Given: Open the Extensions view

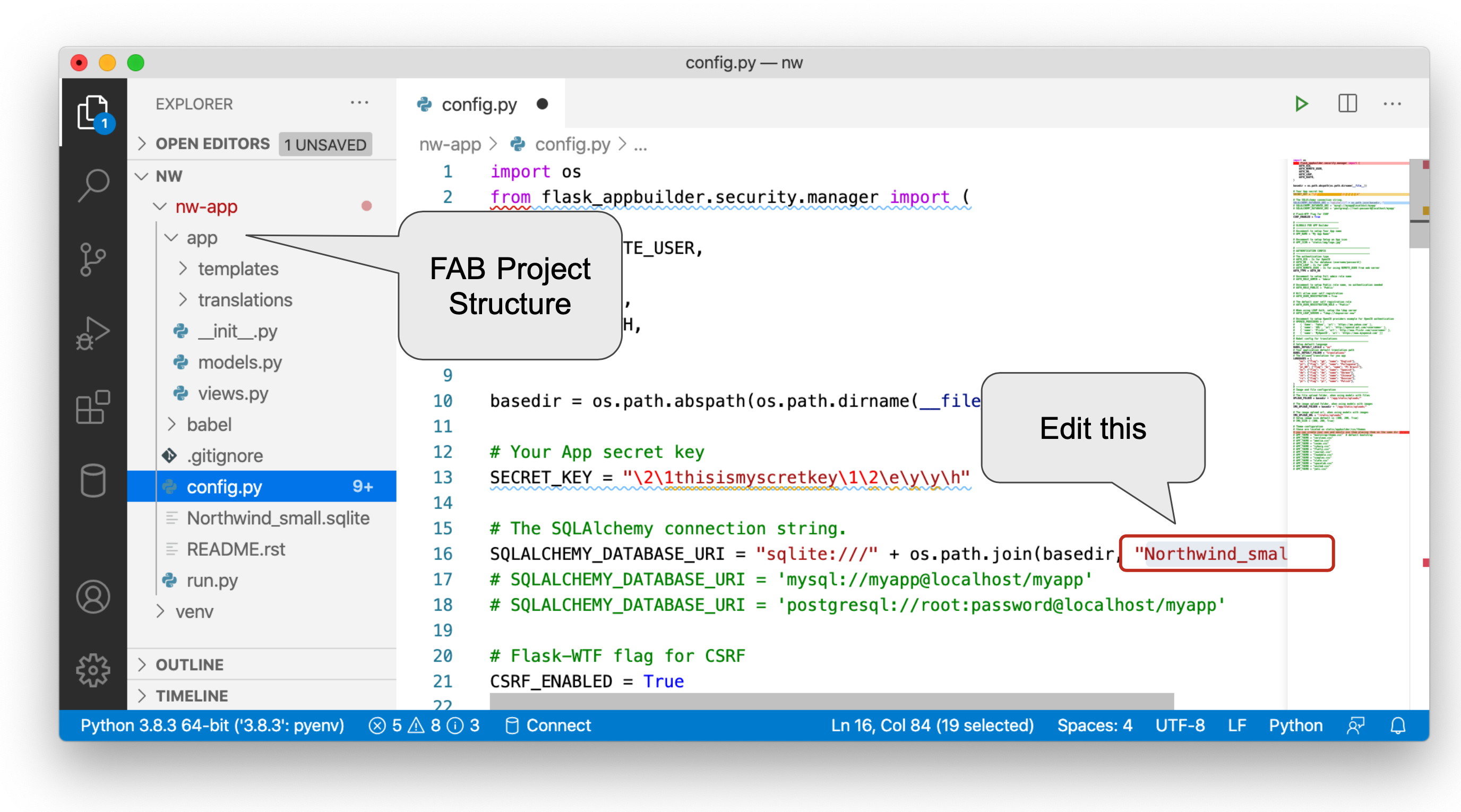Looking at the screenshot, I should [x=93, y=407].
